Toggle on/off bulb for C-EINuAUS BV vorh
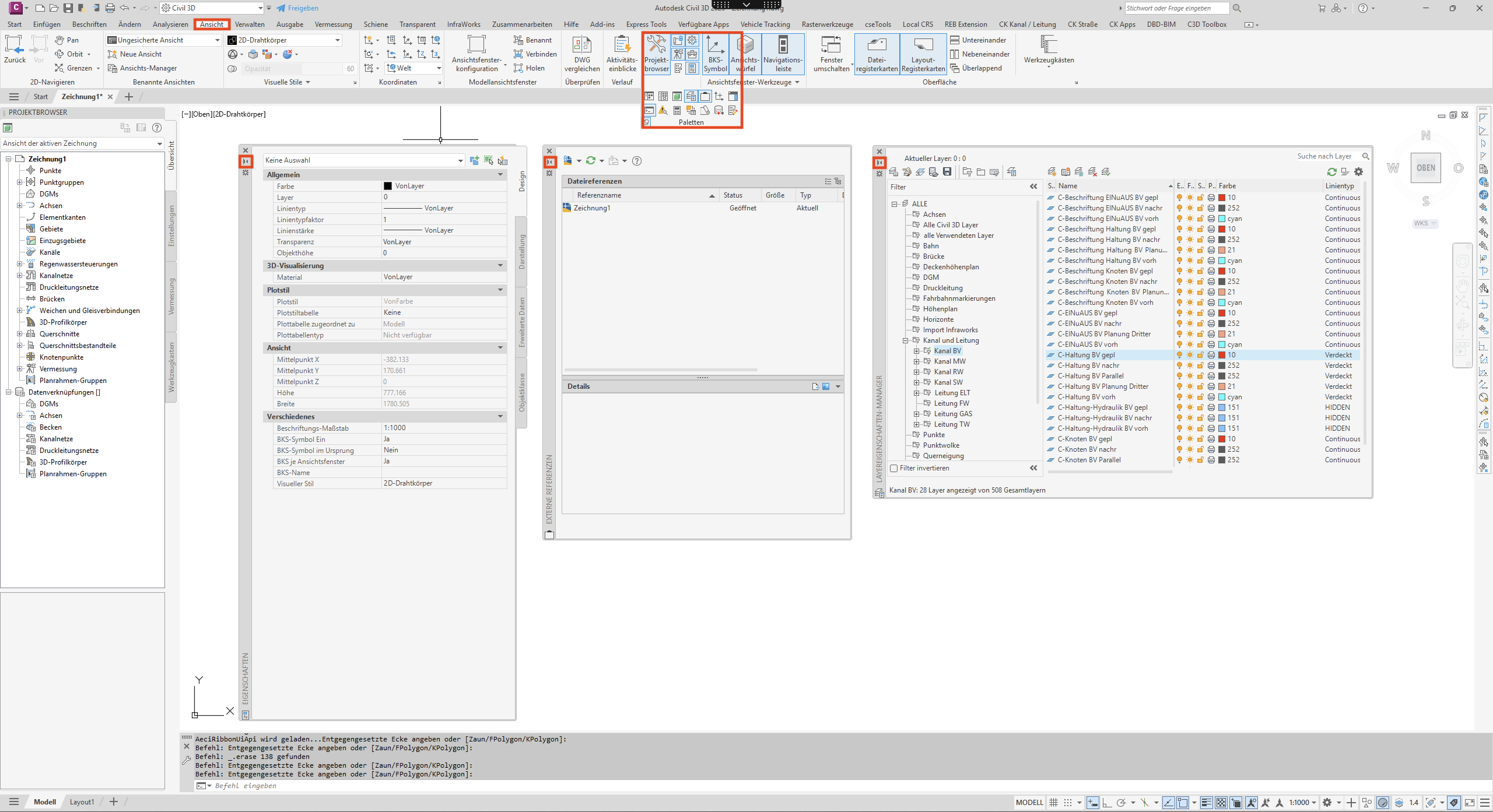 (x=1179, y=345)
